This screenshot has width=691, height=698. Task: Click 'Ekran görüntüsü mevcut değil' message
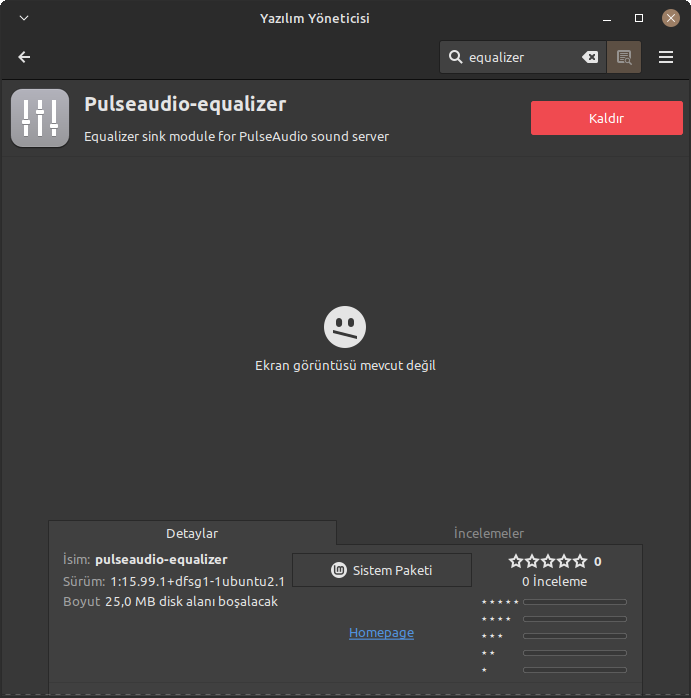pyautogui.click(x=345, y=365)
